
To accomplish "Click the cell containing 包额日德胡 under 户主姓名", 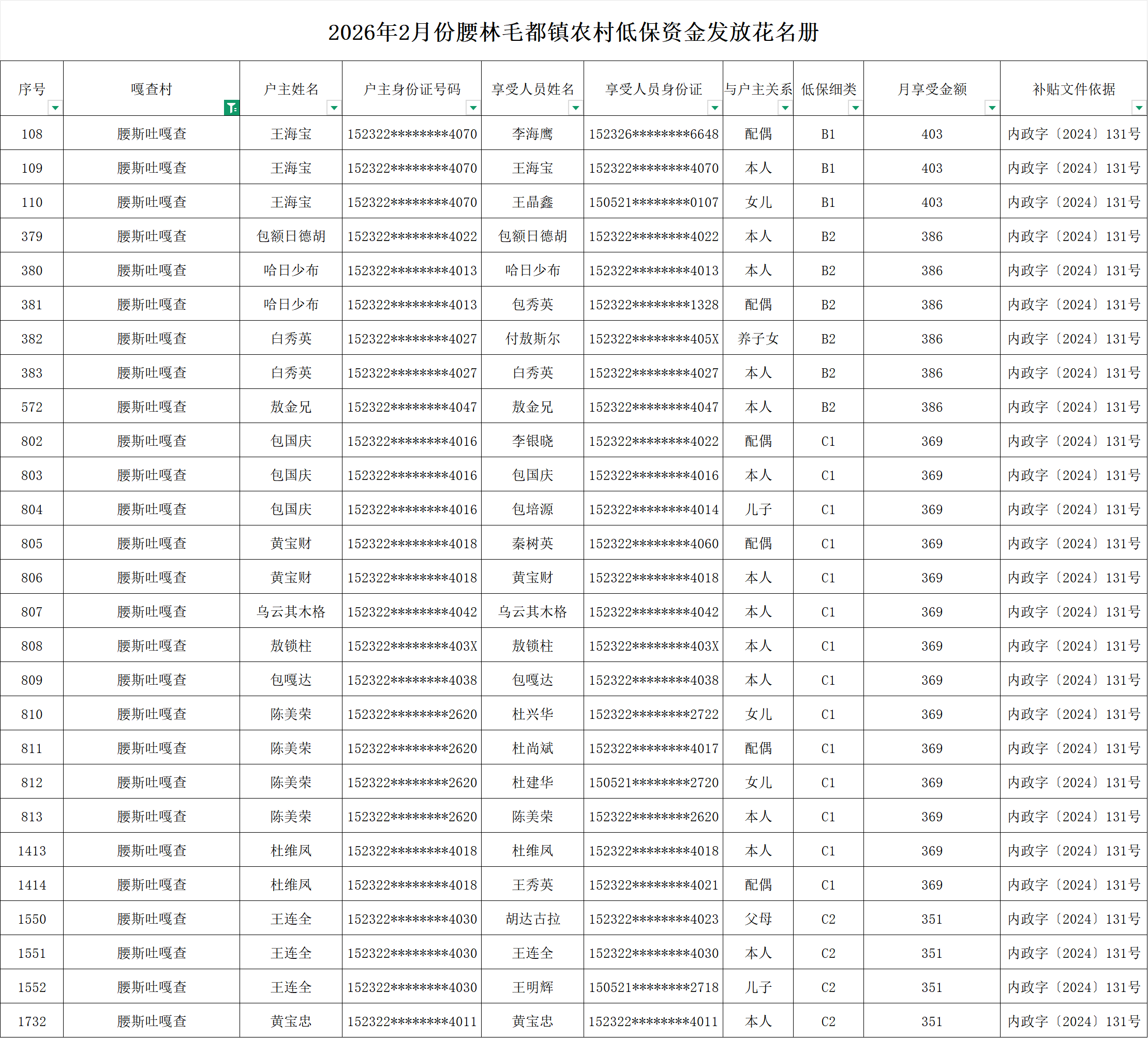I will (291, 236).
